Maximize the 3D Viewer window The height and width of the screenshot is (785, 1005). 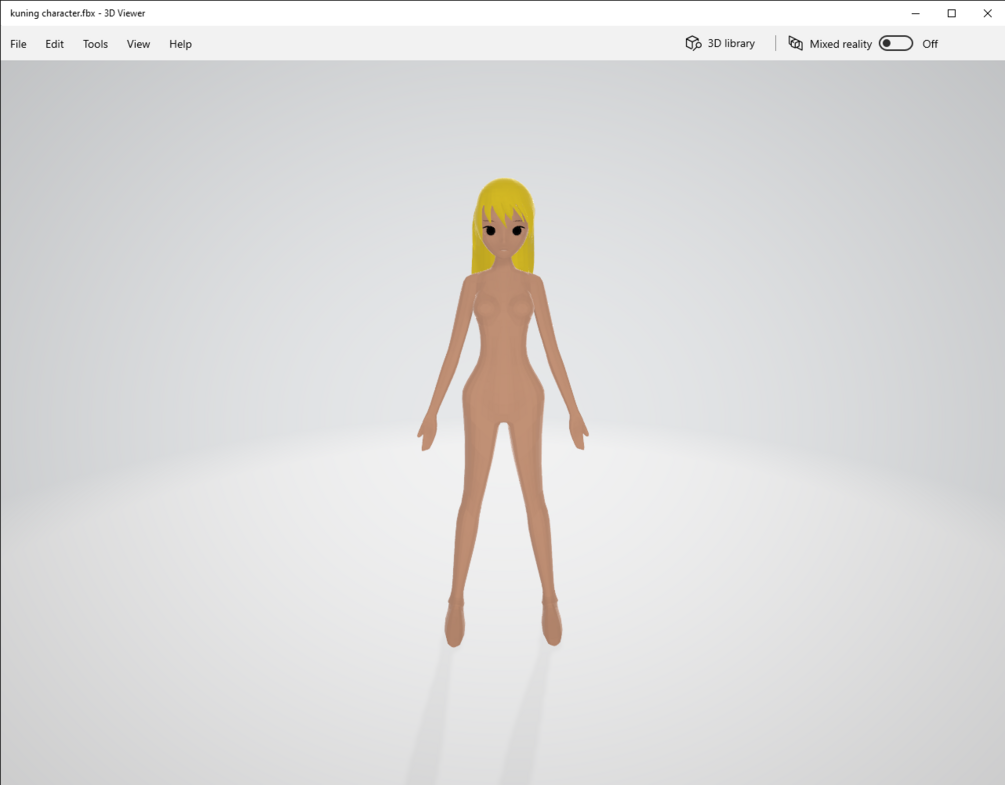click(x=952, y=13)
